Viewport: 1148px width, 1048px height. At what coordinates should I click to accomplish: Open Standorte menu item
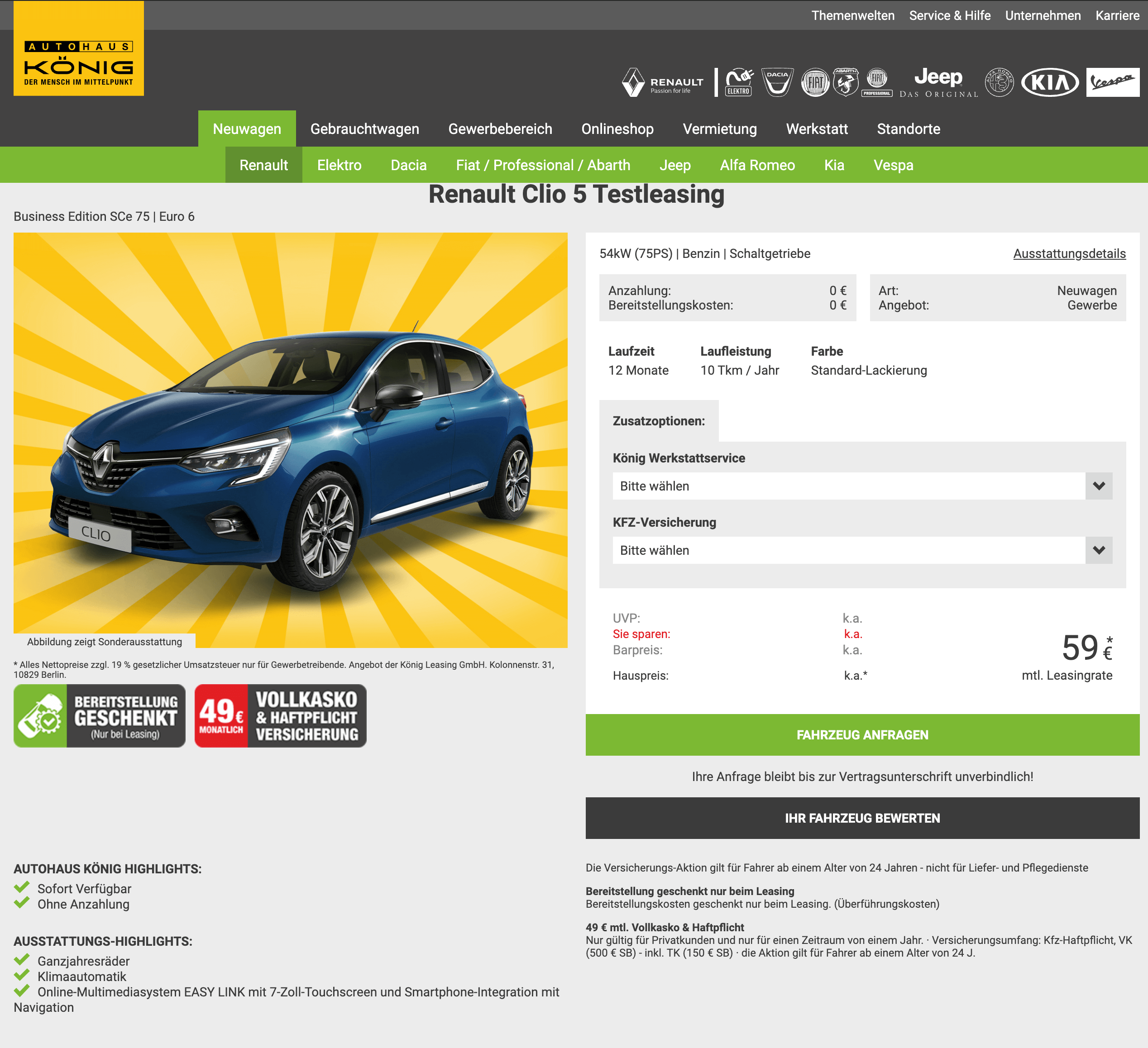(x=908, y=129)
